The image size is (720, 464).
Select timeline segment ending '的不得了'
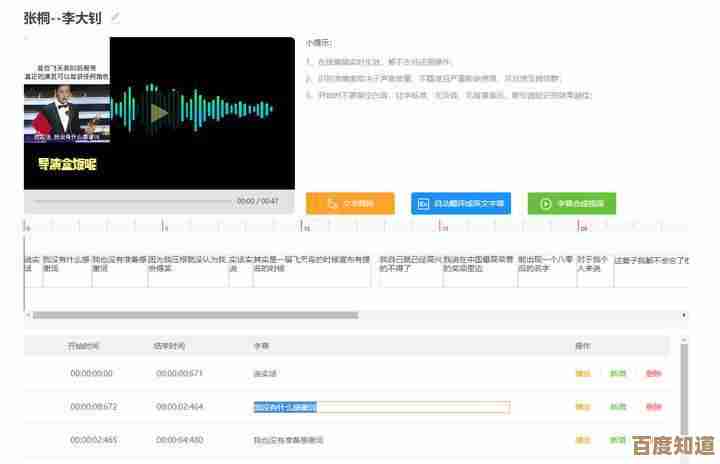(x=411, y=271)
